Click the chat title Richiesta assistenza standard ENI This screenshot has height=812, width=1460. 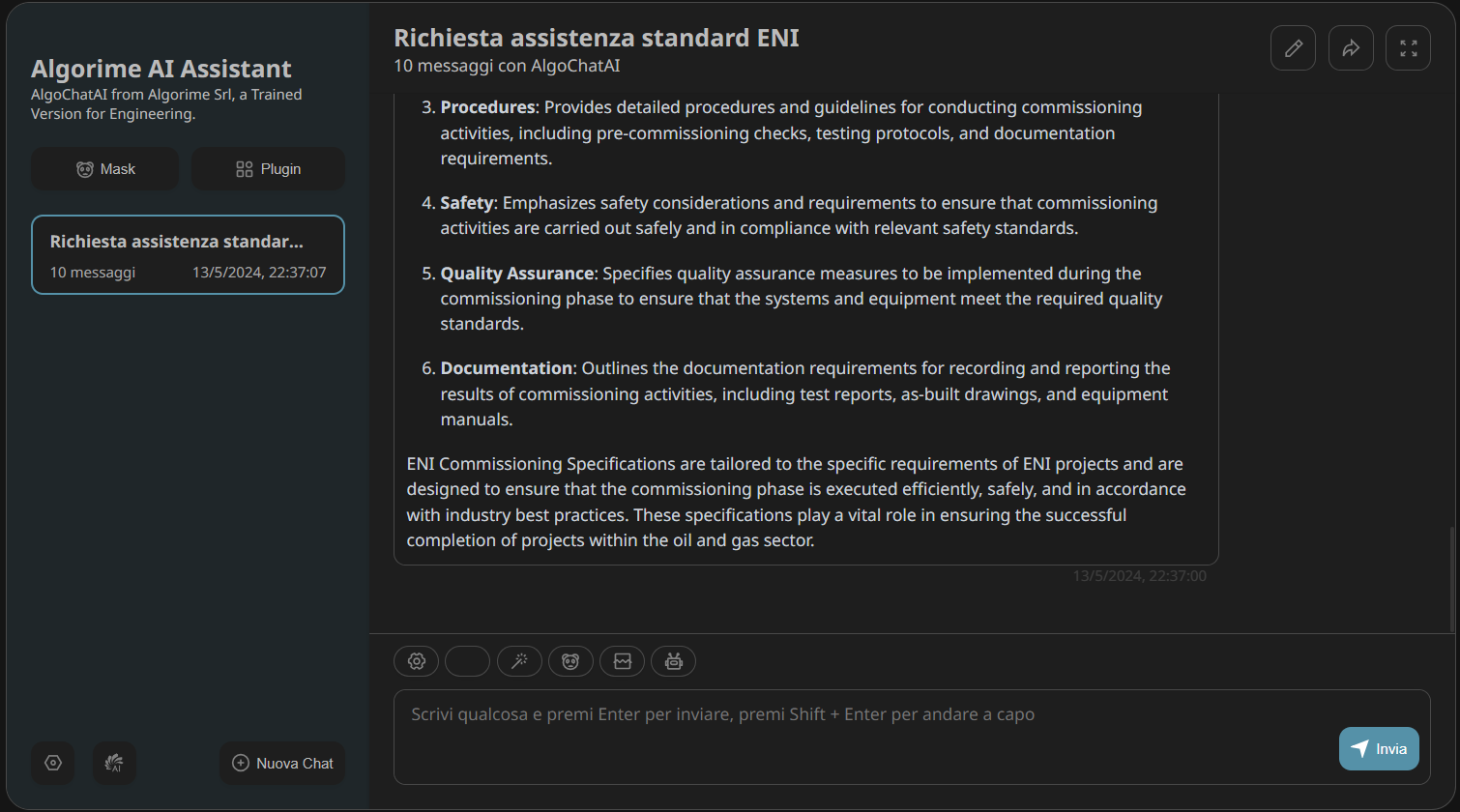tap(597, 39)
